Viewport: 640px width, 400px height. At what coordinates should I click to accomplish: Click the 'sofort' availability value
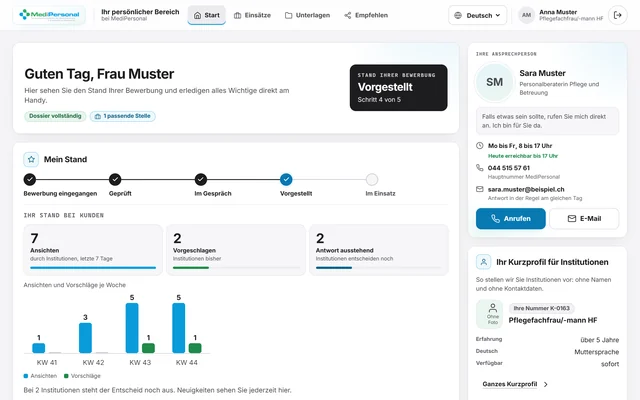pyautogui.click(x=610, y=364)
